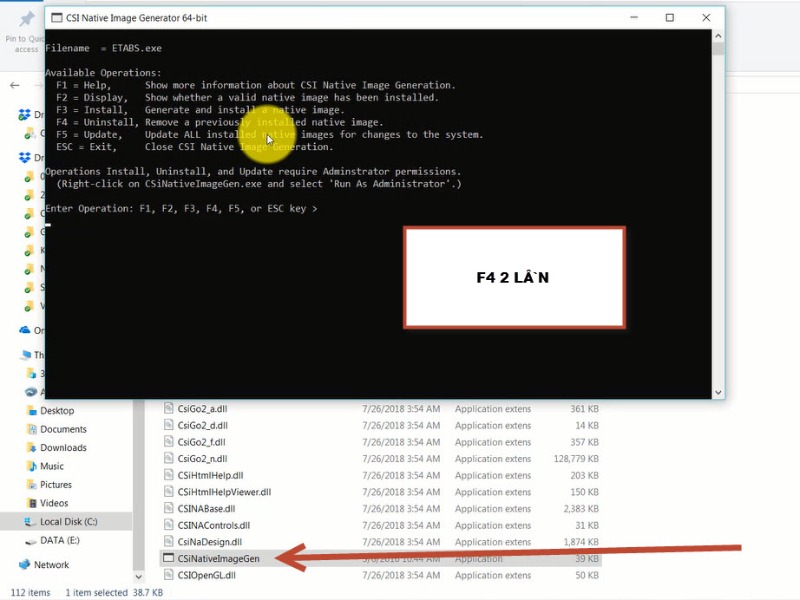
Task: Select the CSiNativeImageGen application file
Action: pos(217,559)
